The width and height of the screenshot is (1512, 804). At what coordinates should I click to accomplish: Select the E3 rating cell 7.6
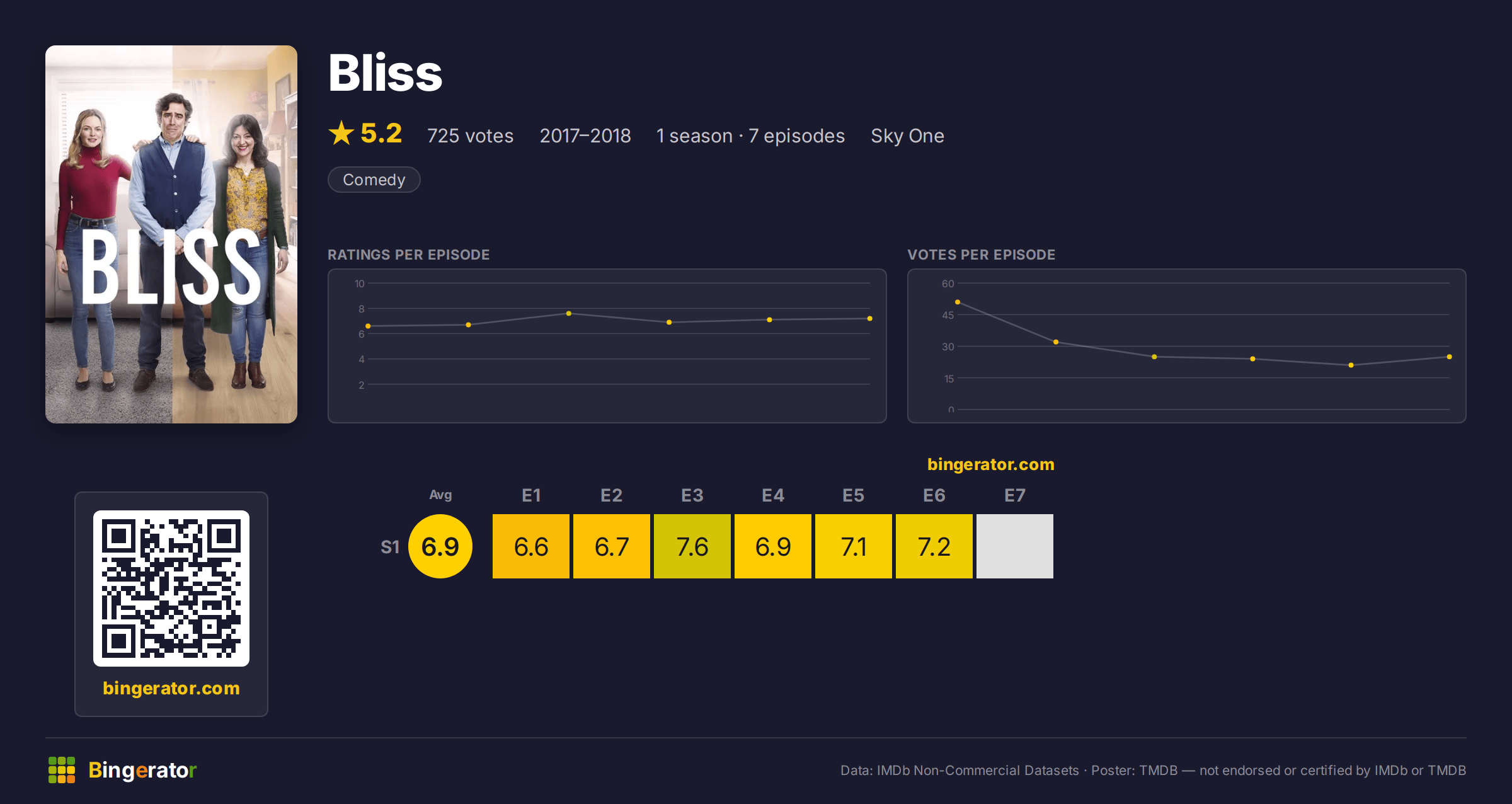click(x=692, y=546)
